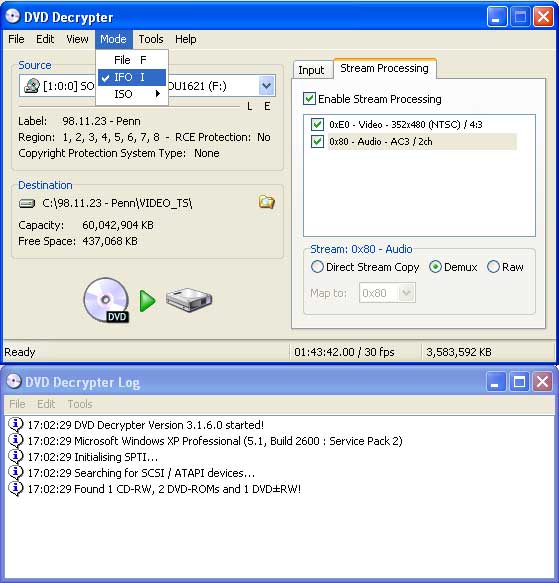
Task: Close the DVD Decrypter Log window
Action: click(x=543, y=381)
